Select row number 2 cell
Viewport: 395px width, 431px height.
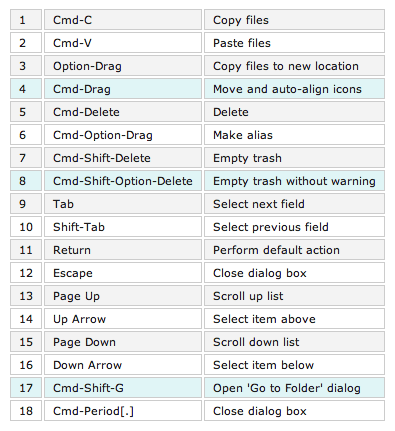(x=26, y=43)
